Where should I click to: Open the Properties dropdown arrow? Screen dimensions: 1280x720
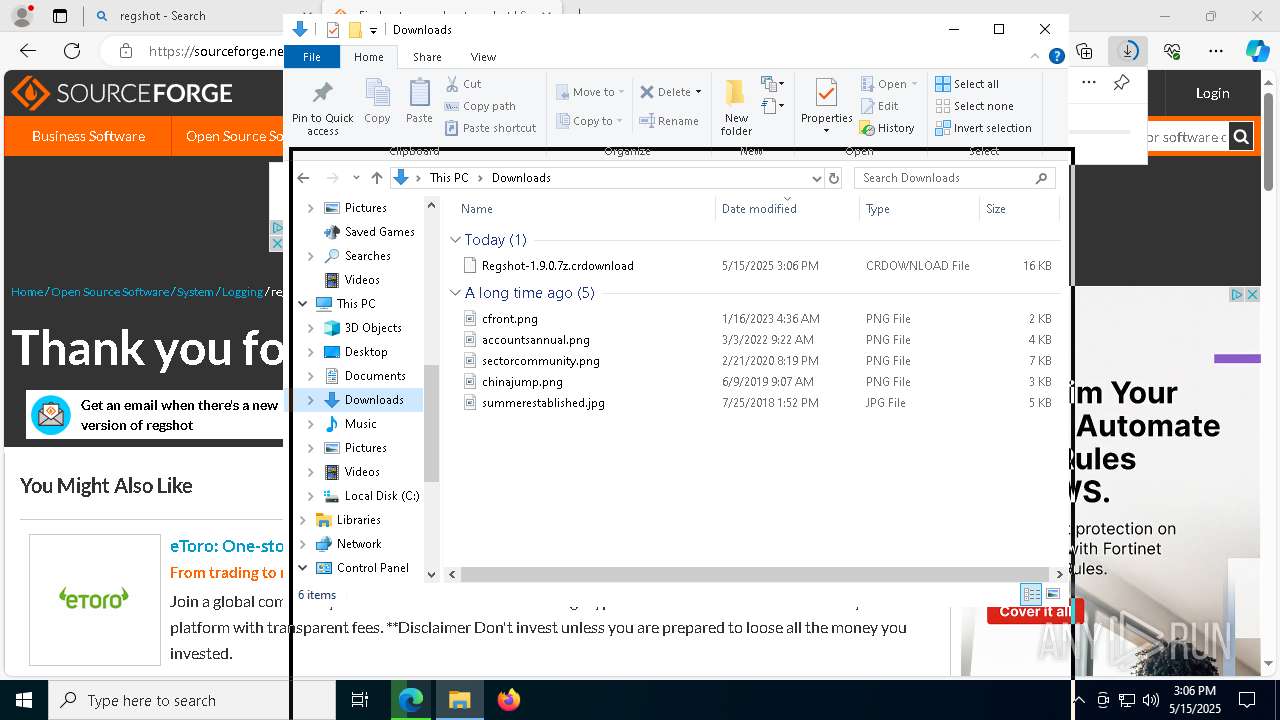[826, 131]
